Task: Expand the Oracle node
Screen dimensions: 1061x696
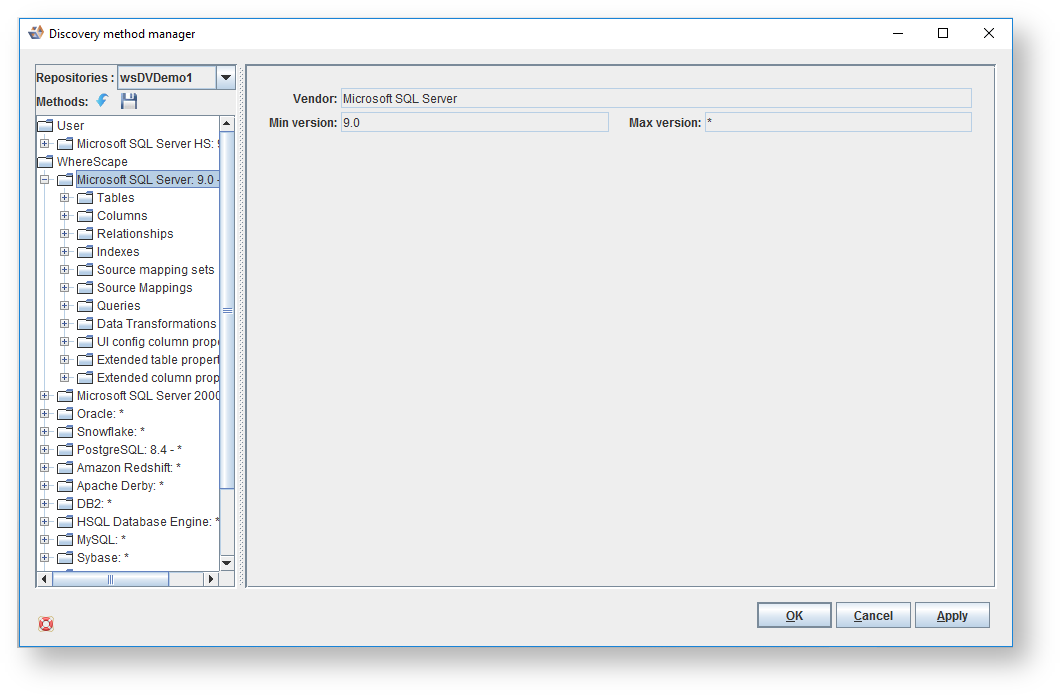Action: click(x=45, y=413)
